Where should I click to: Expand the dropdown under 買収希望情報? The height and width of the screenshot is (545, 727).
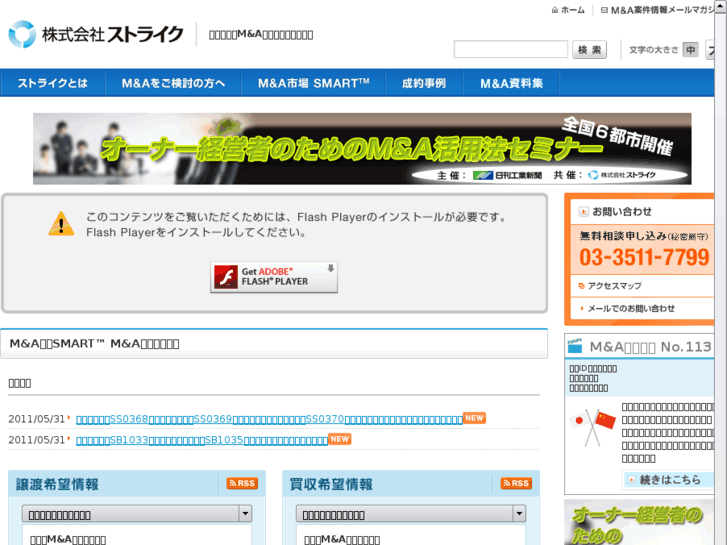(411, 514)
